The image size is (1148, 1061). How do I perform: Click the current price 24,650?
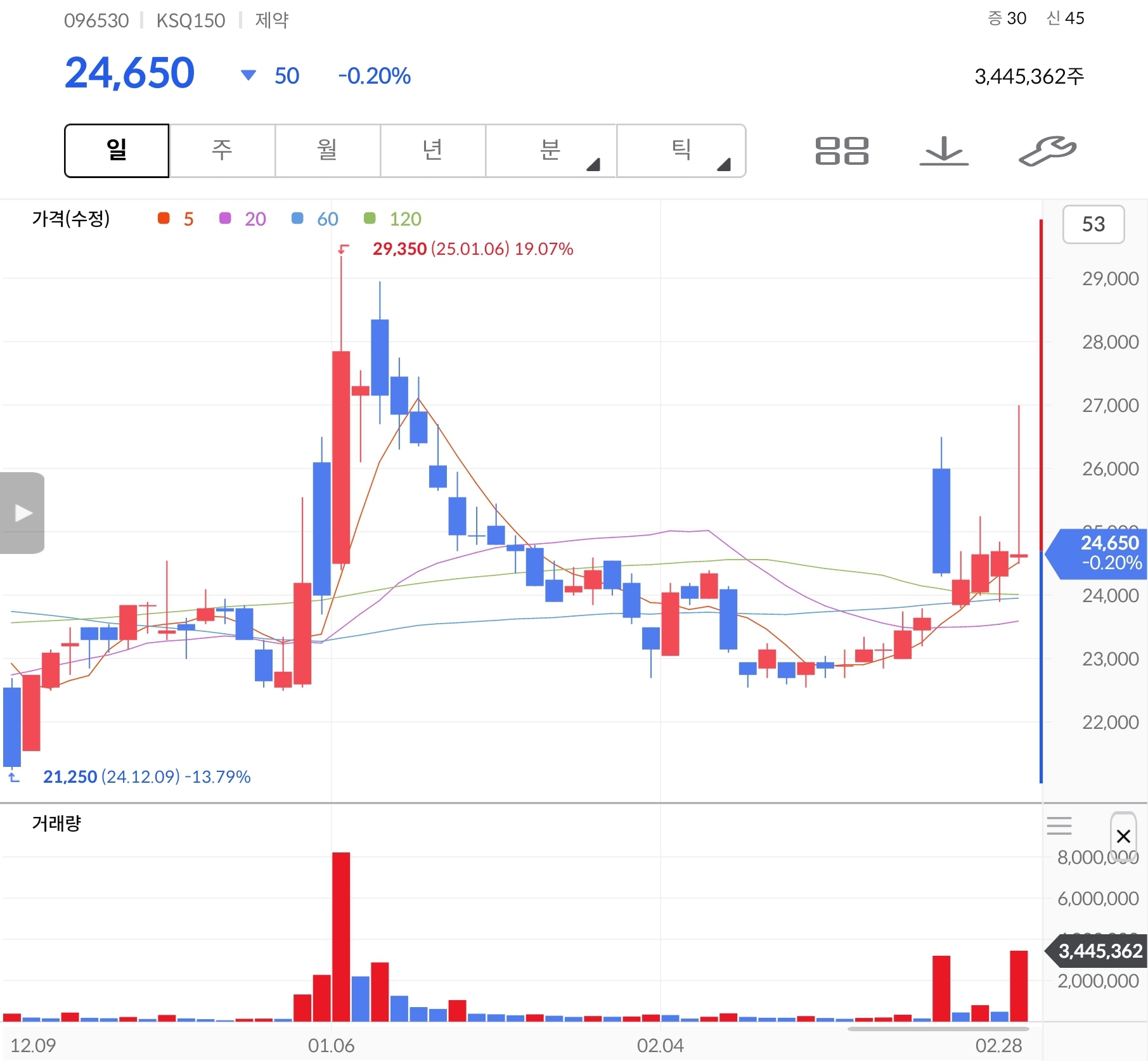point(129,73)
